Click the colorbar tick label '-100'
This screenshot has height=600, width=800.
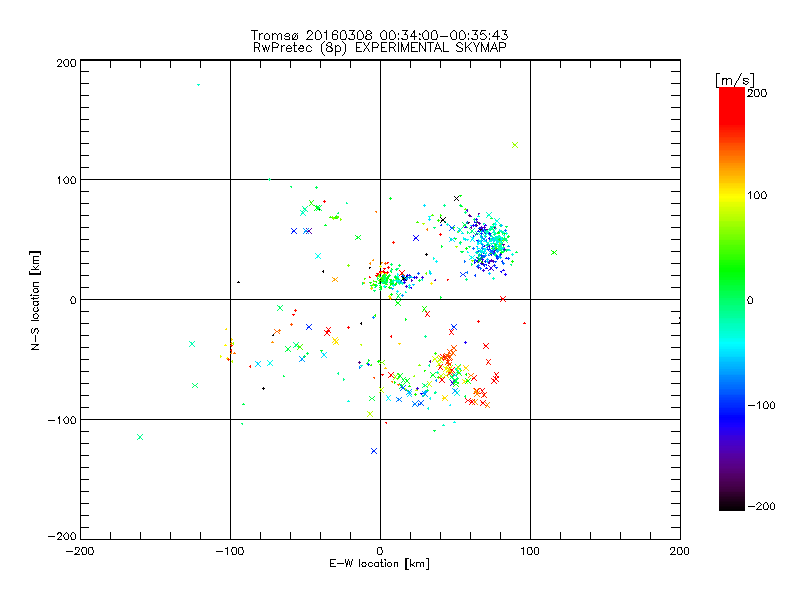pos(761,406)
